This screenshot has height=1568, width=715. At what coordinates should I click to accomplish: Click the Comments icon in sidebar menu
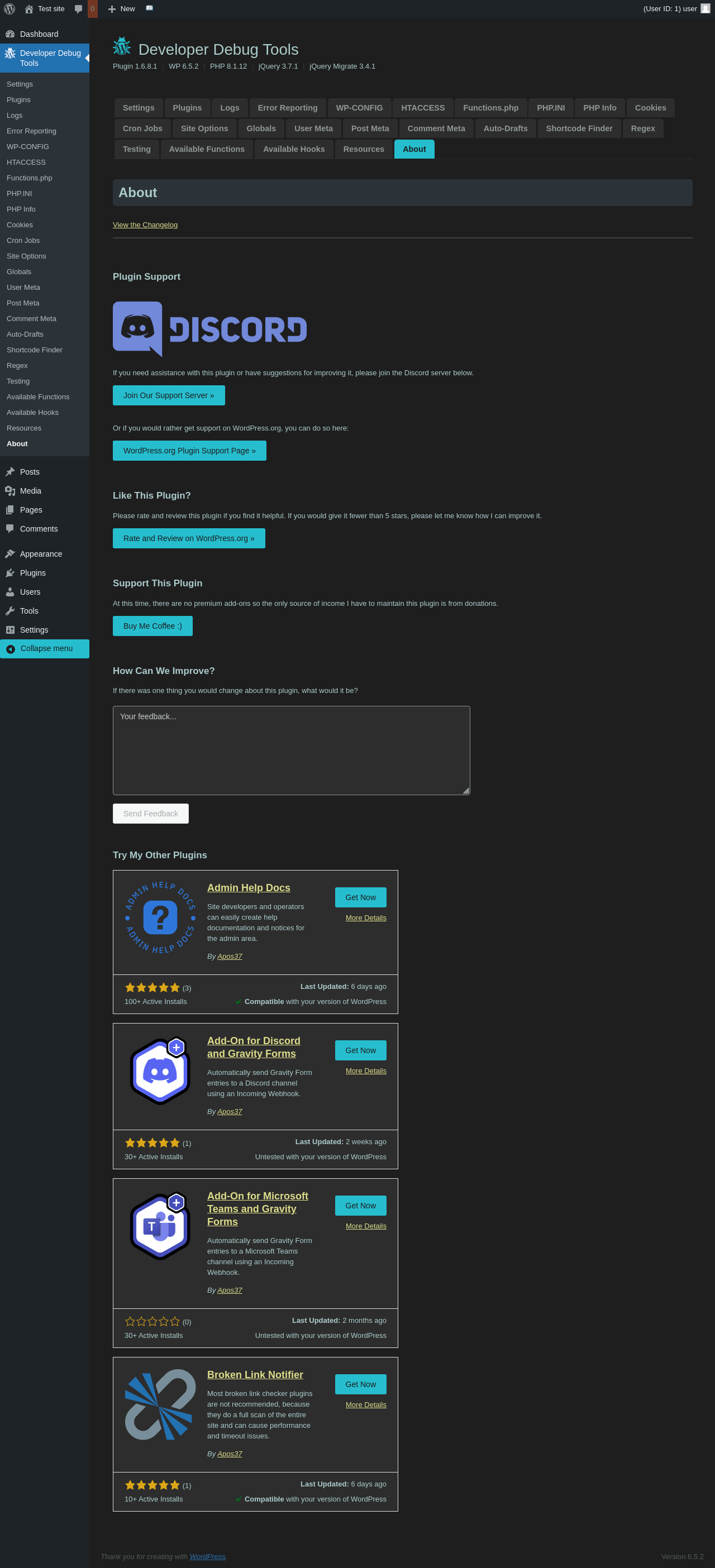tap(9, 528)
